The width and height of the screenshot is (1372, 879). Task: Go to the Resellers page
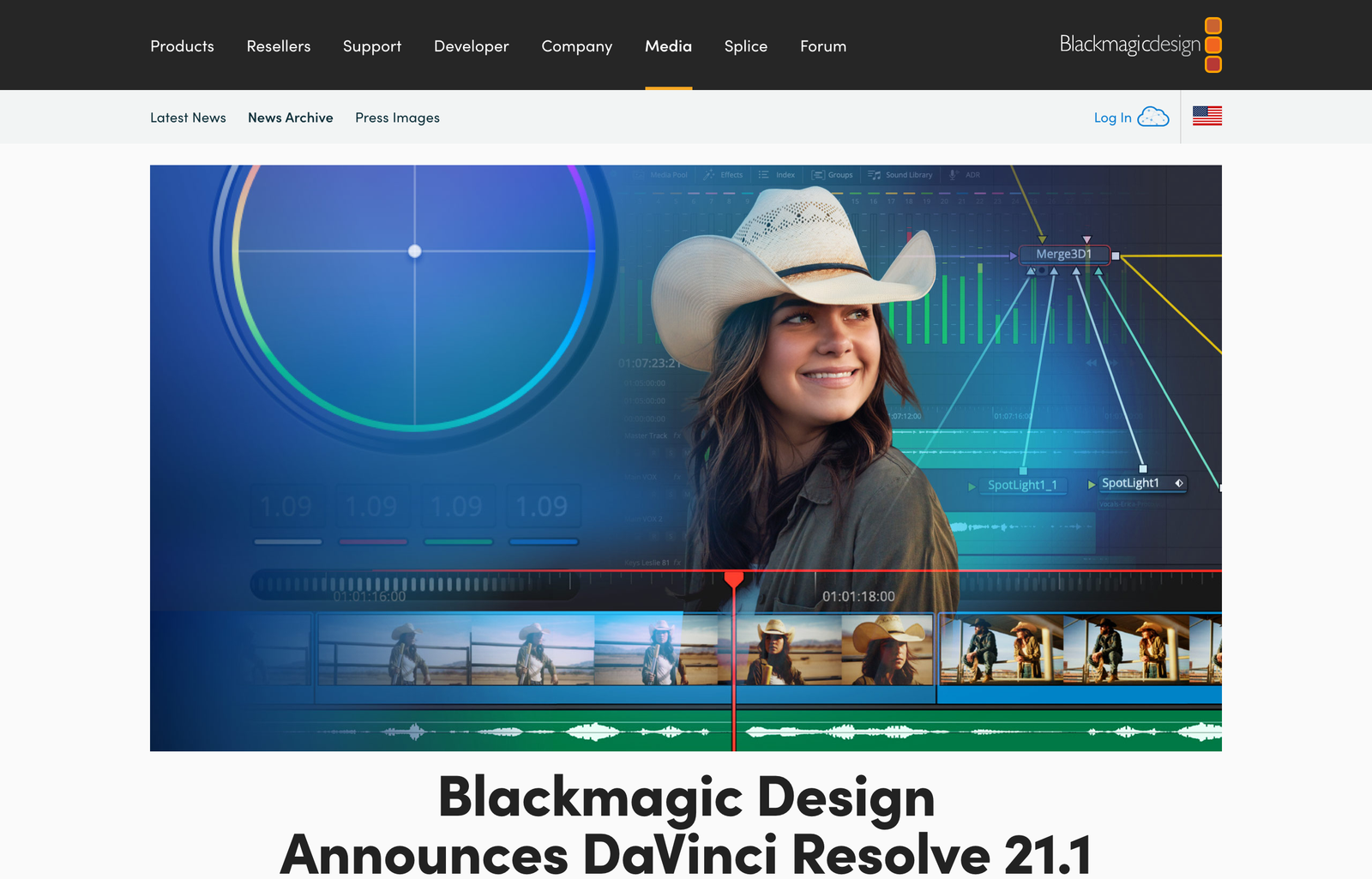[279, 46]
